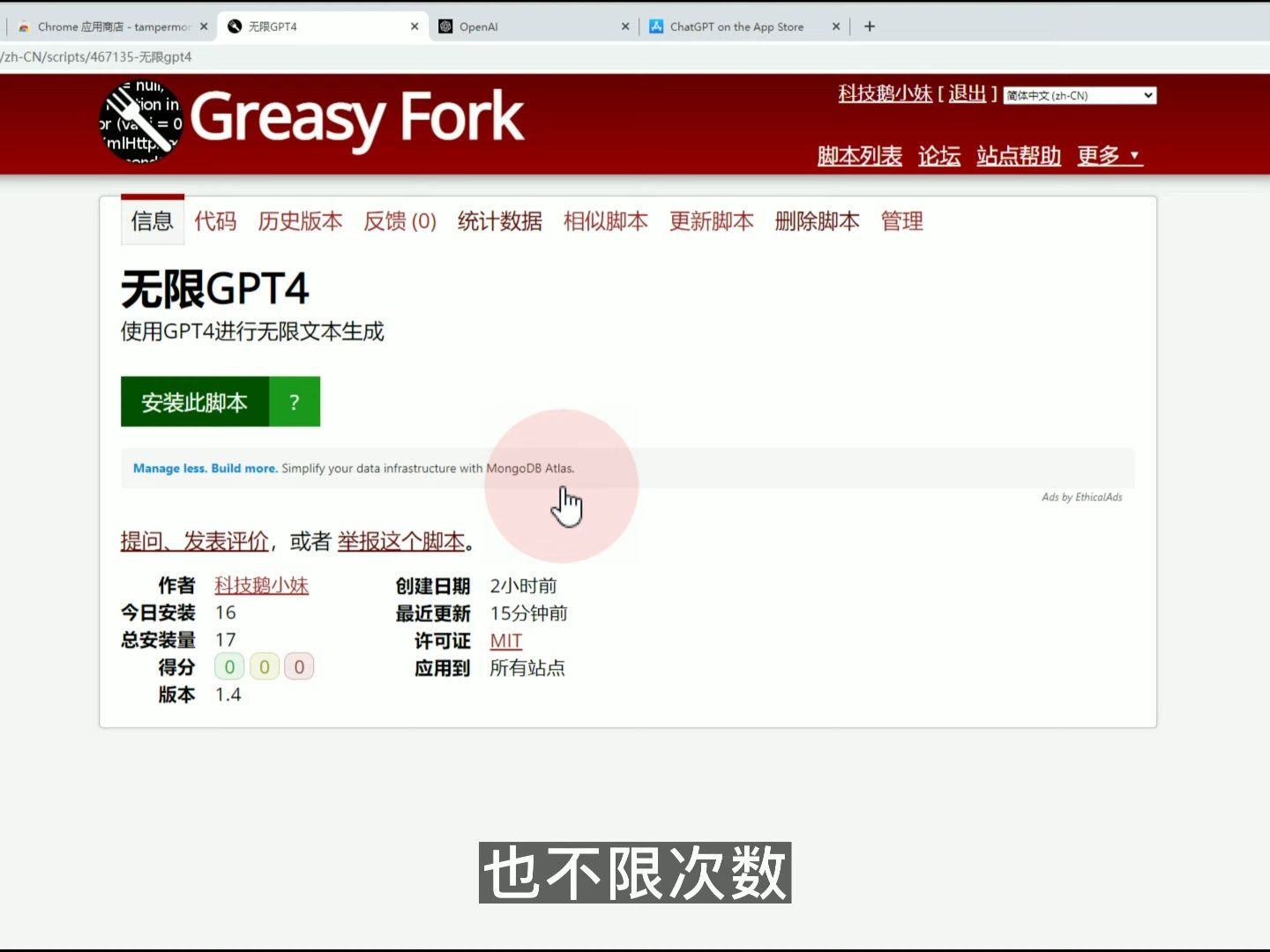Close the OpenAI browser tab
Image resolution: width=1270 pixels, height=952 pixels.
coord(625,26)
